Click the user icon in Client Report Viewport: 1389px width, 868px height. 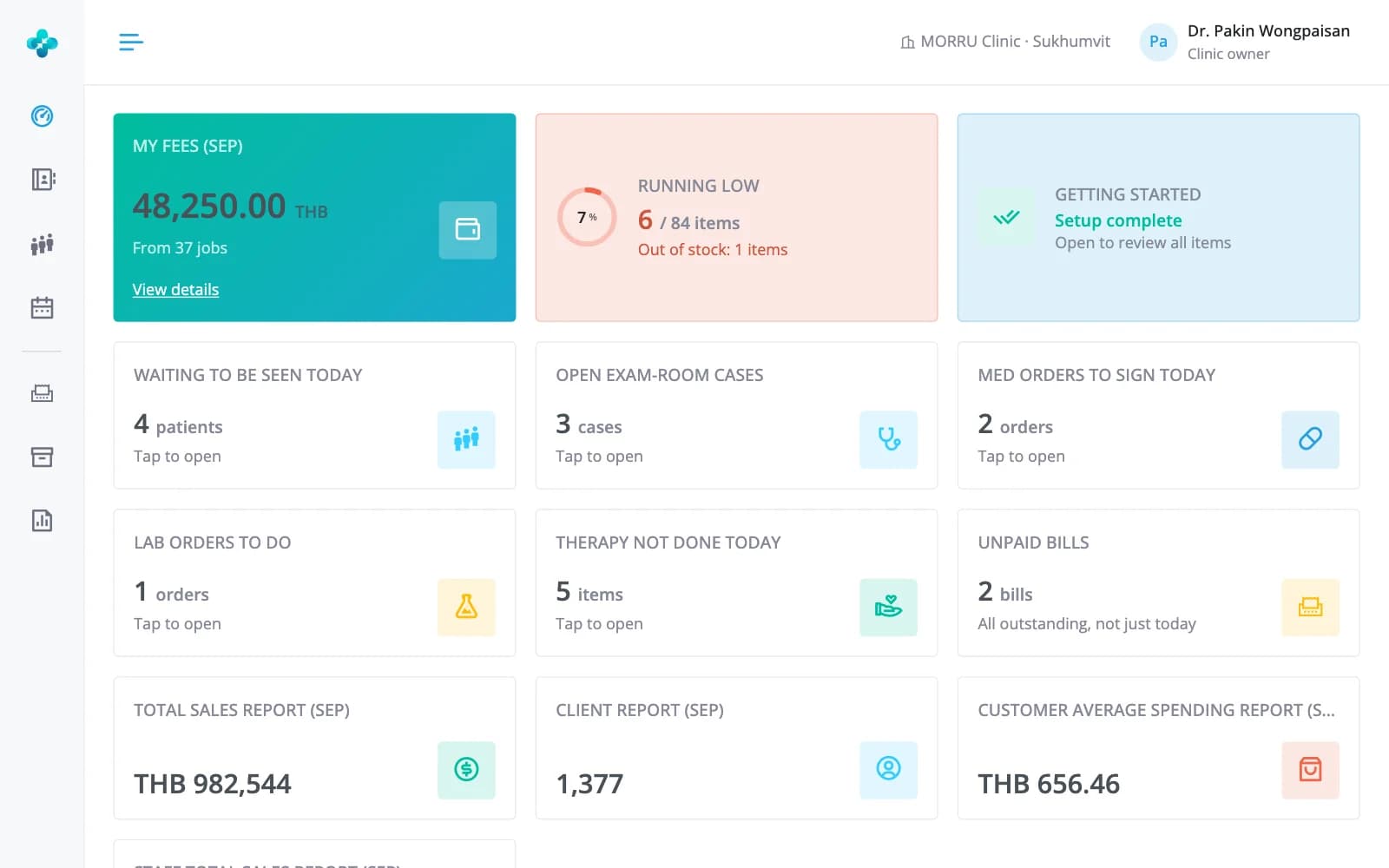(x=888, y=770)
